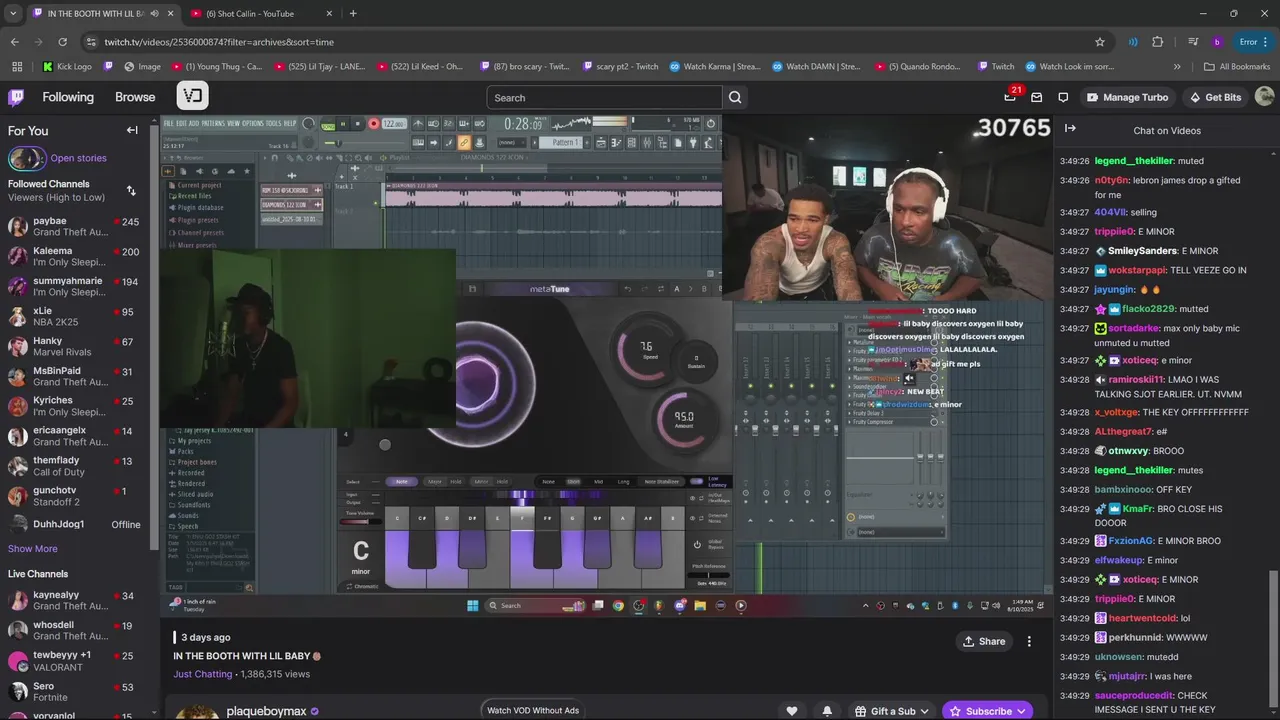Open All Bookmarks folder
Viewport: 1280px width, 720px height.
point(1237,67)
